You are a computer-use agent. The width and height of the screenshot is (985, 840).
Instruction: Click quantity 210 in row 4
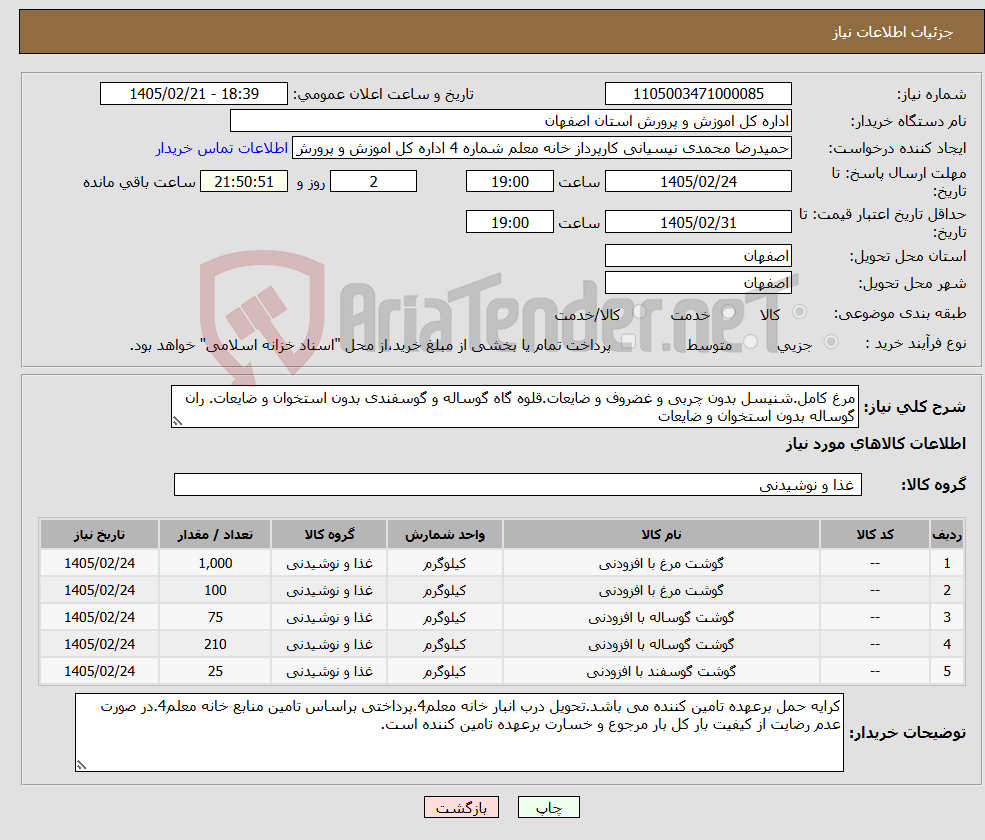(x=215, y=645)
